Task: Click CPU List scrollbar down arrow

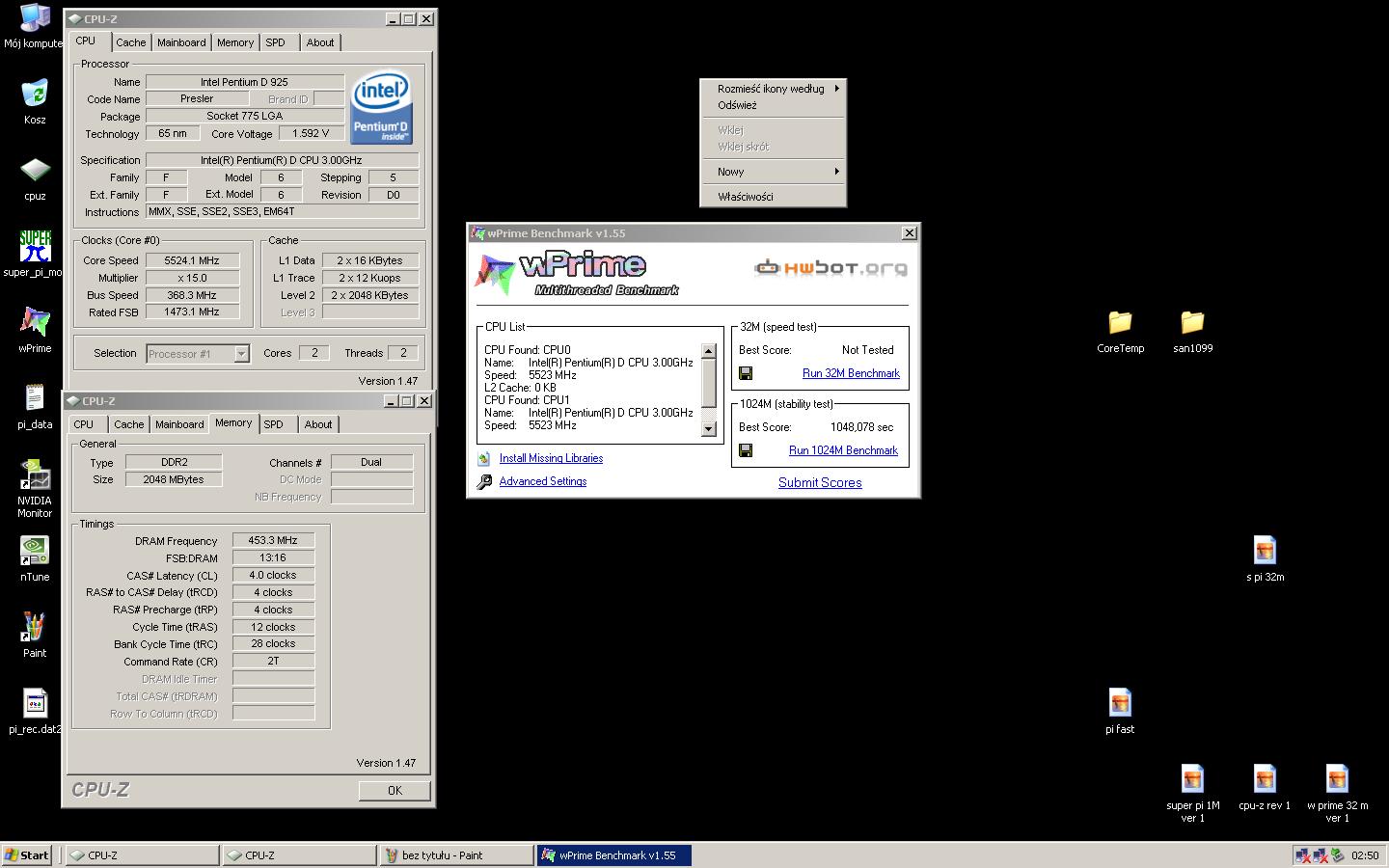Action: click(x=709, y=429)
